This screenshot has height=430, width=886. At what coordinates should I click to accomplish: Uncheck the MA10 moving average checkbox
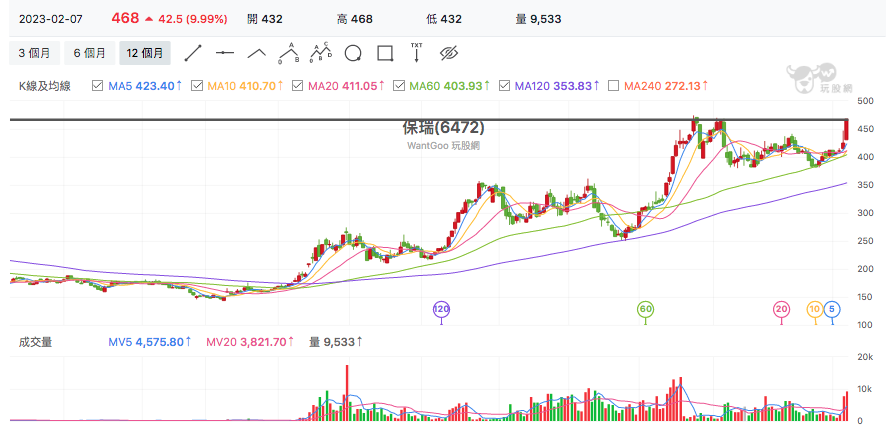[197, 86]
